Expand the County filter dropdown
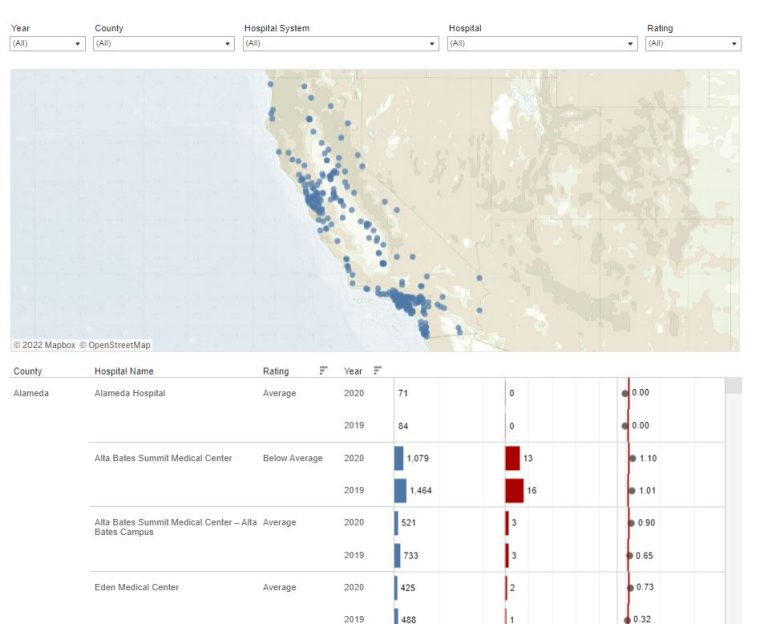The height and width of the screenshot is (624, 768). 163,44
